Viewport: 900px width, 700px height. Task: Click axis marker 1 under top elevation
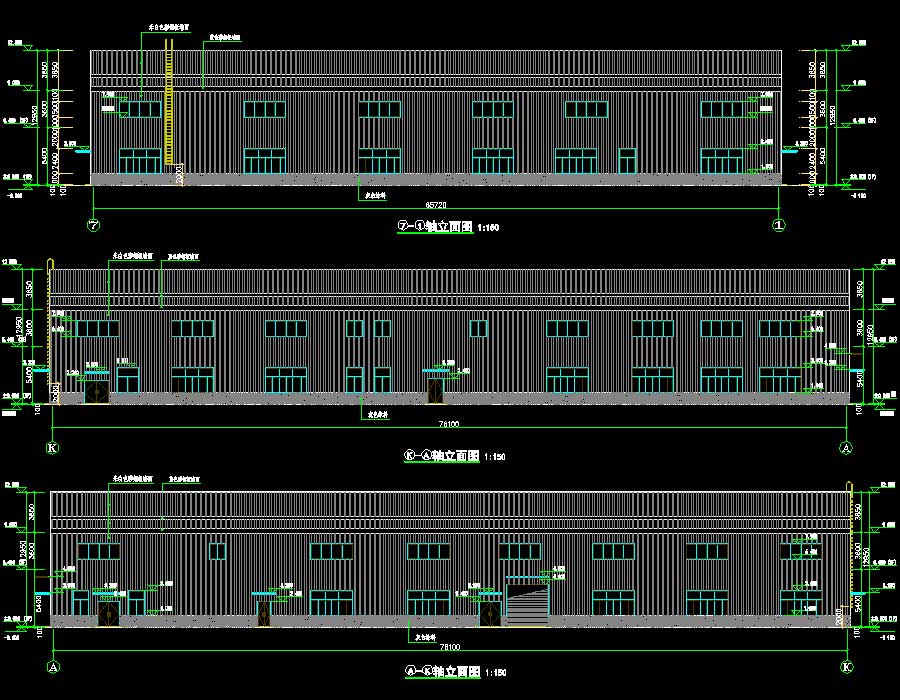point(780,225)
